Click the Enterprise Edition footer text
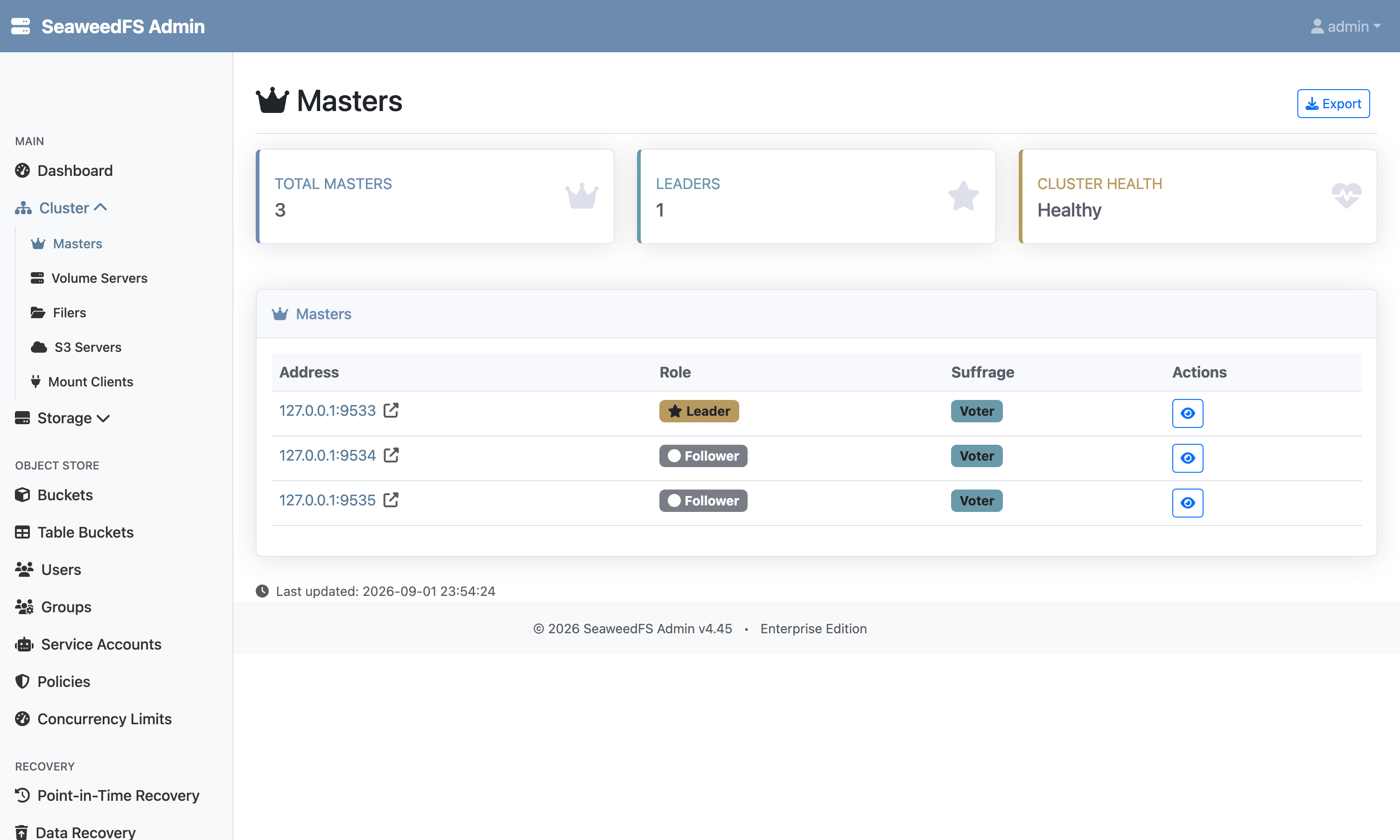Screen dimensions: 1400x840 tap(813, 628)
